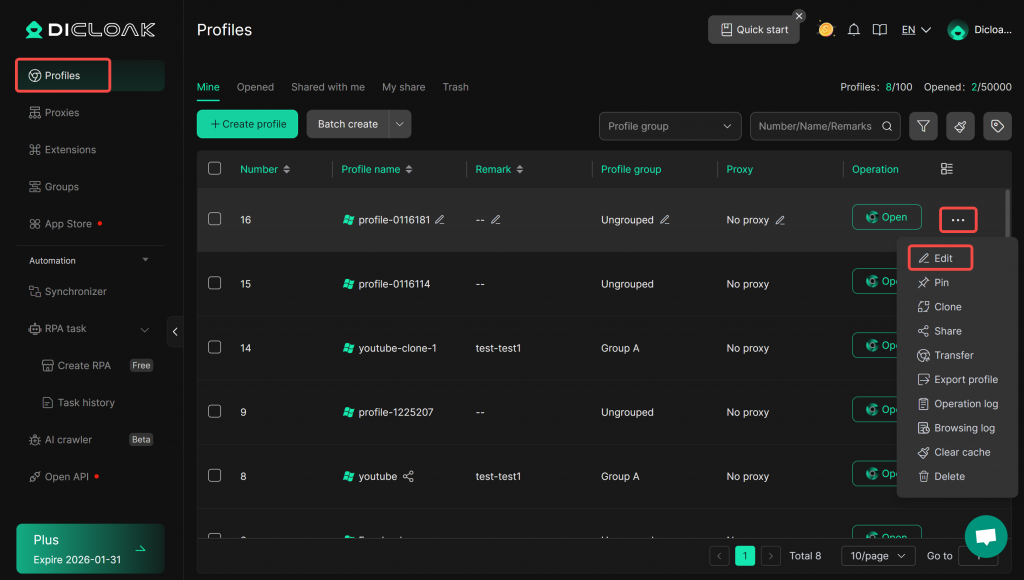
Task: Click the clear-filters broom icon
Action: point(959,126)
